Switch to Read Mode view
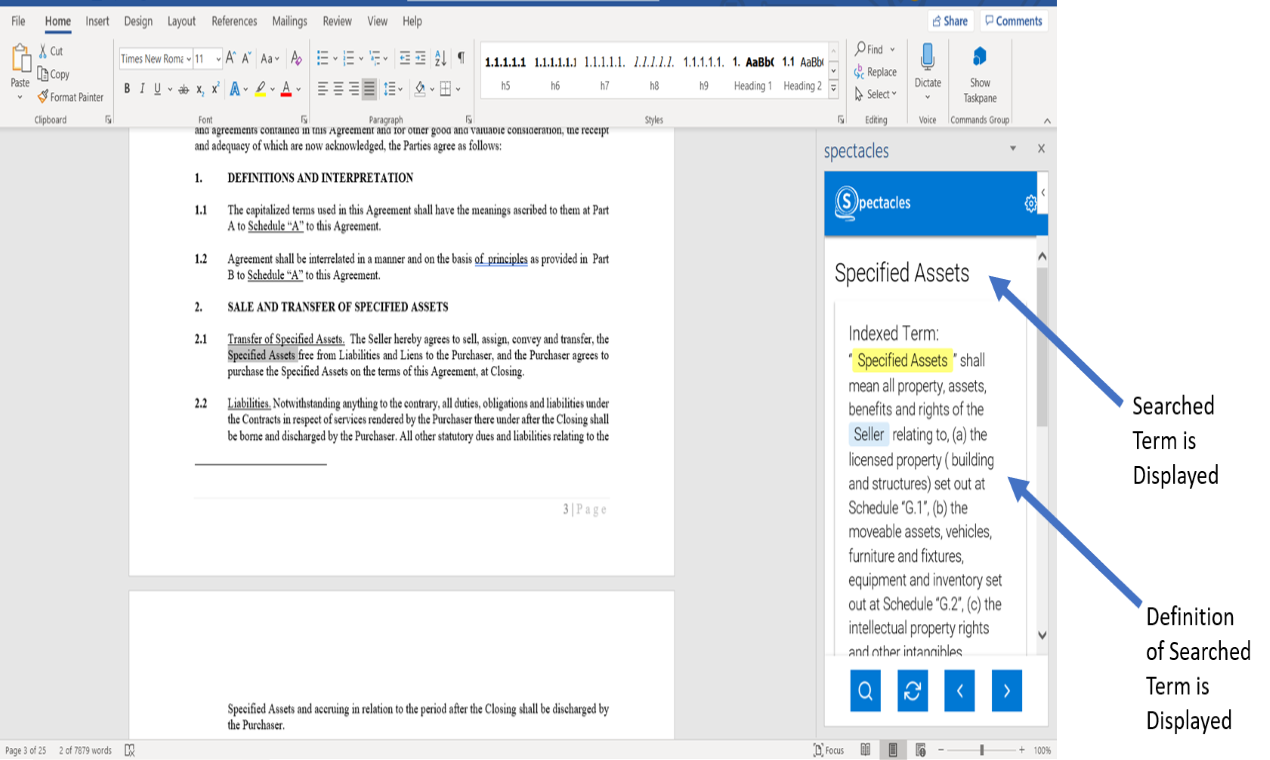1270x760 pixels. coord(866,750)
